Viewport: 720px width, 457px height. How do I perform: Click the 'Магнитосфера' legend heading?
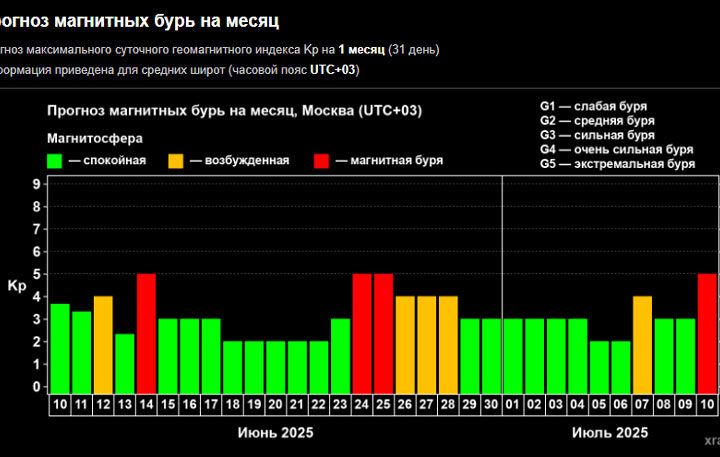point(94,138)
